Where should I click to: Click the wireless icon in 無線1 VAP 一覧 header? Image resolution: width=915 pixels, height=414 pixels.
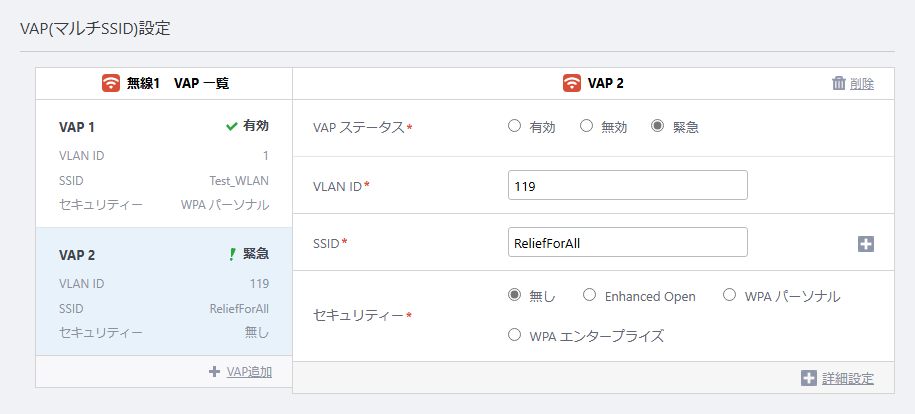pyautogui.click(x=111, y=84)
